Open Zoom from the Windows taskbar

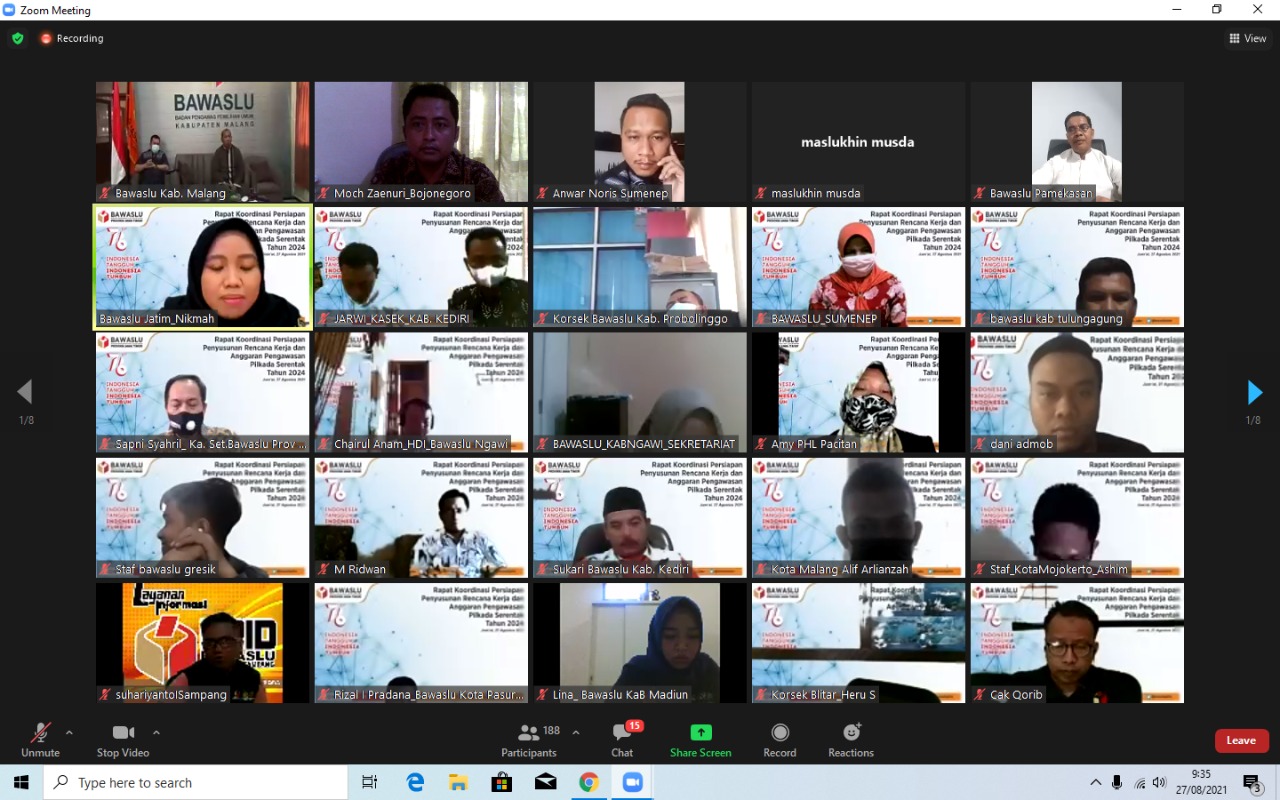[x=632, y=782]
